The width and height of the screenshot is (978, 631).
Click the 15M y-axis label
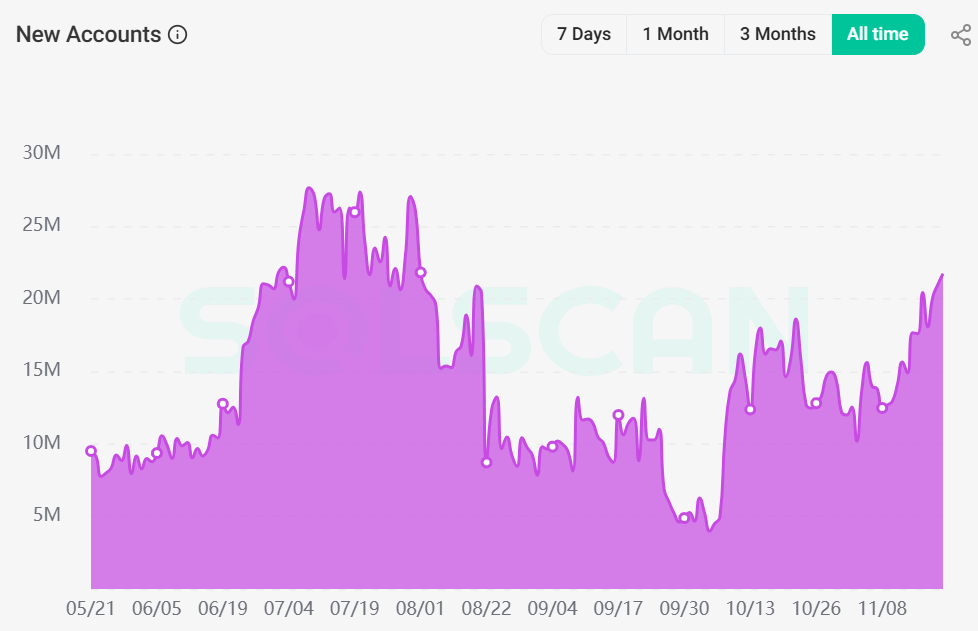pyautogui.click(x=42, y=370)
